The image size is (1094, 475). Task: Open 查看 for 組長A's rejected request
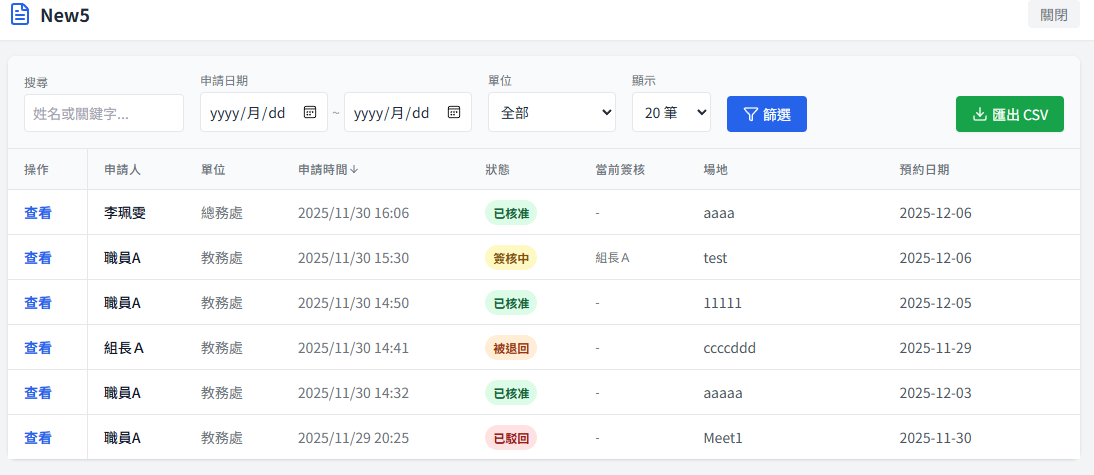(38, 348)
